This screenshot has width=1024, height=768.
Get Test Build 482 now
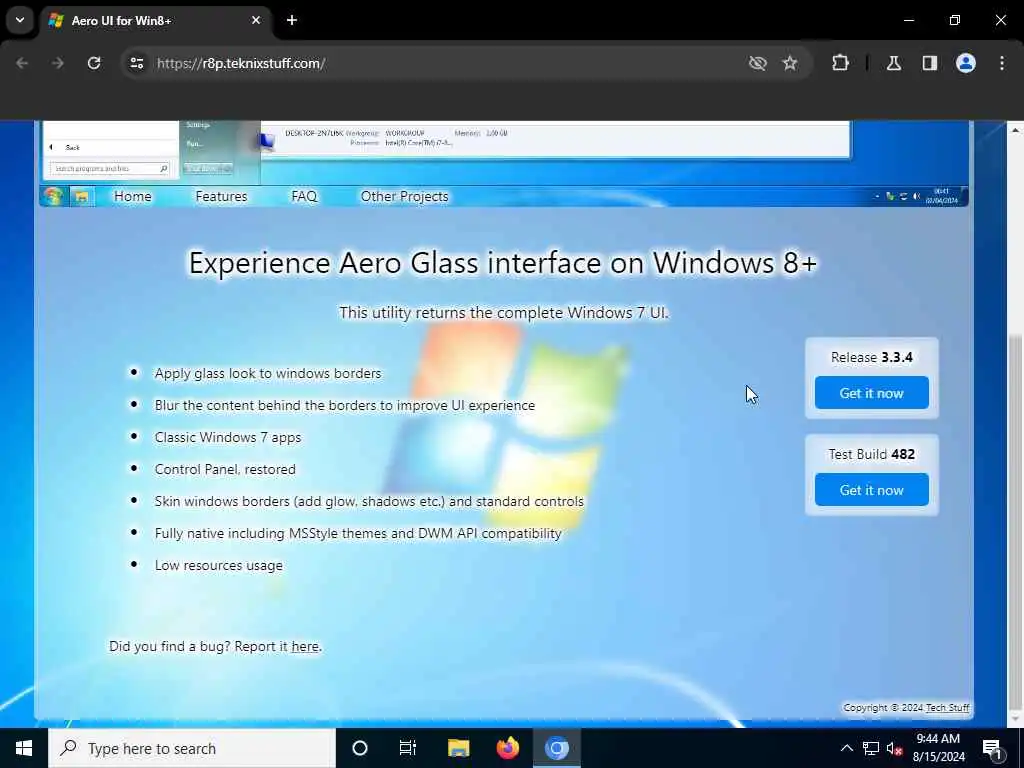tap(872, 490)
